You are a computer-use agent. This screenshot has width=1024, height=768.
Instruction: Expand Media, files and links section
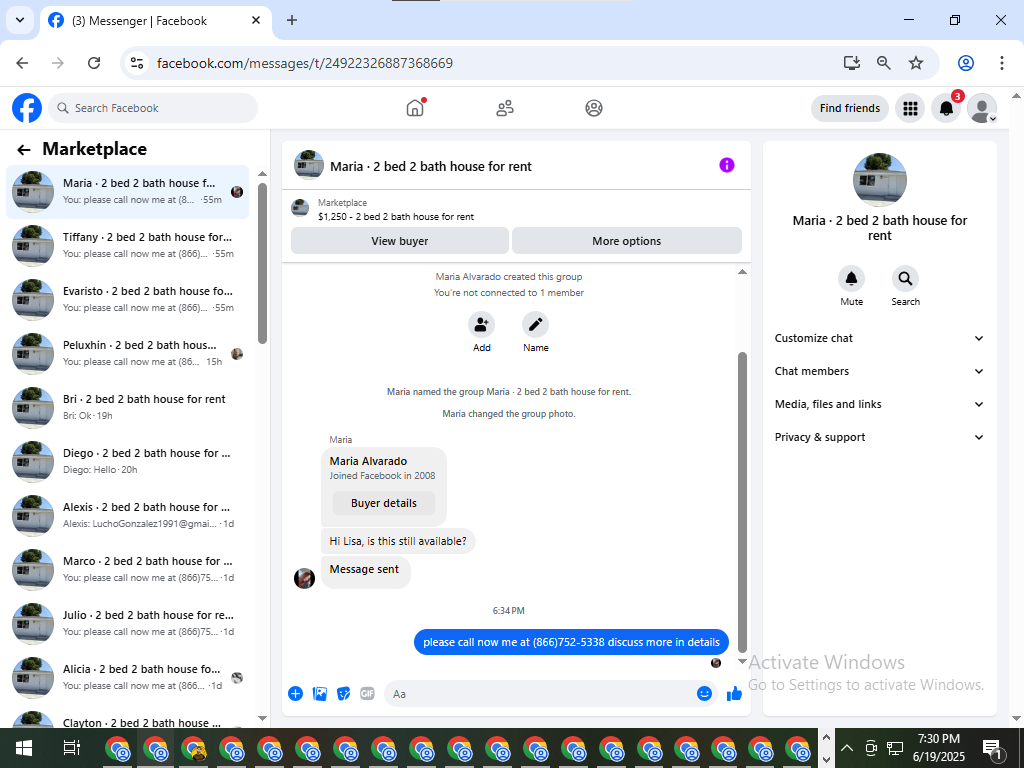(879, 404)
